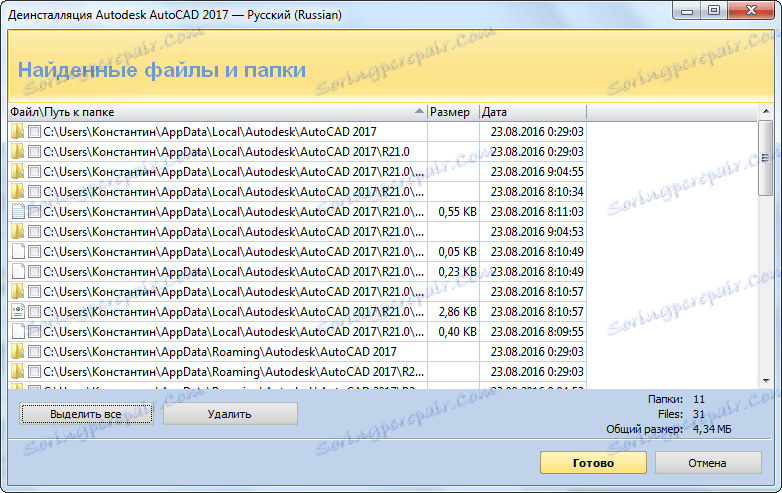Click folder icon of Roaming AutoCAD 2017\R2... row

[x=17, y=371]
